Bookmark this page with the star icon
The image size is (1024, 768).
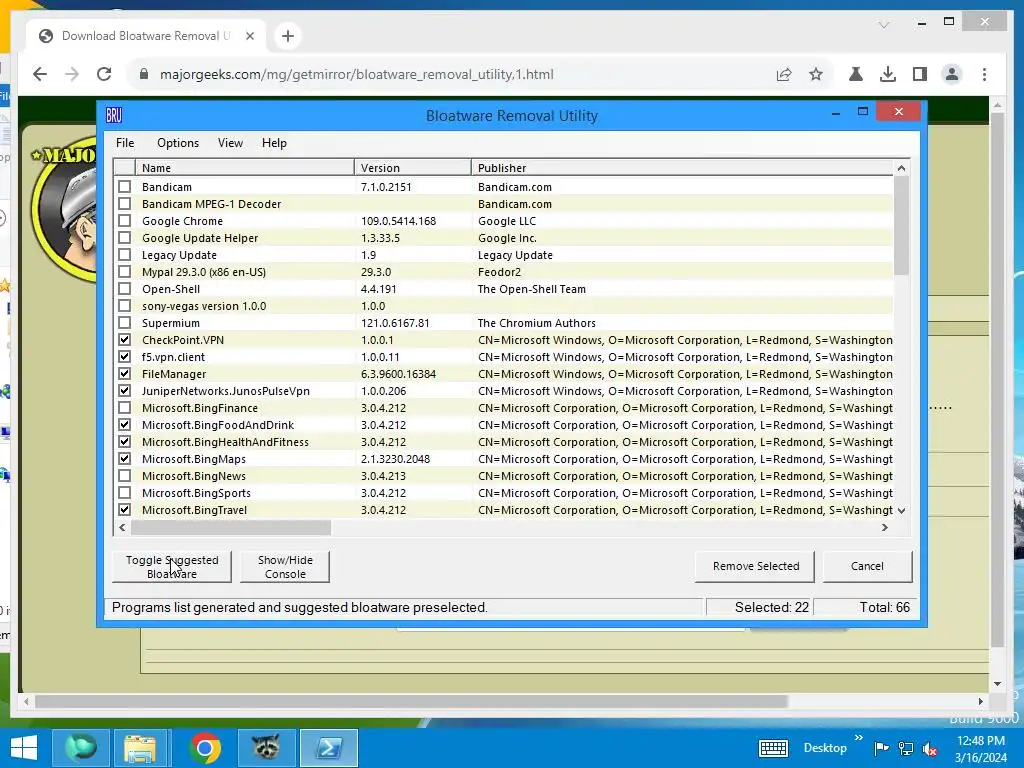pyautogui.click(x=816, y=74)
